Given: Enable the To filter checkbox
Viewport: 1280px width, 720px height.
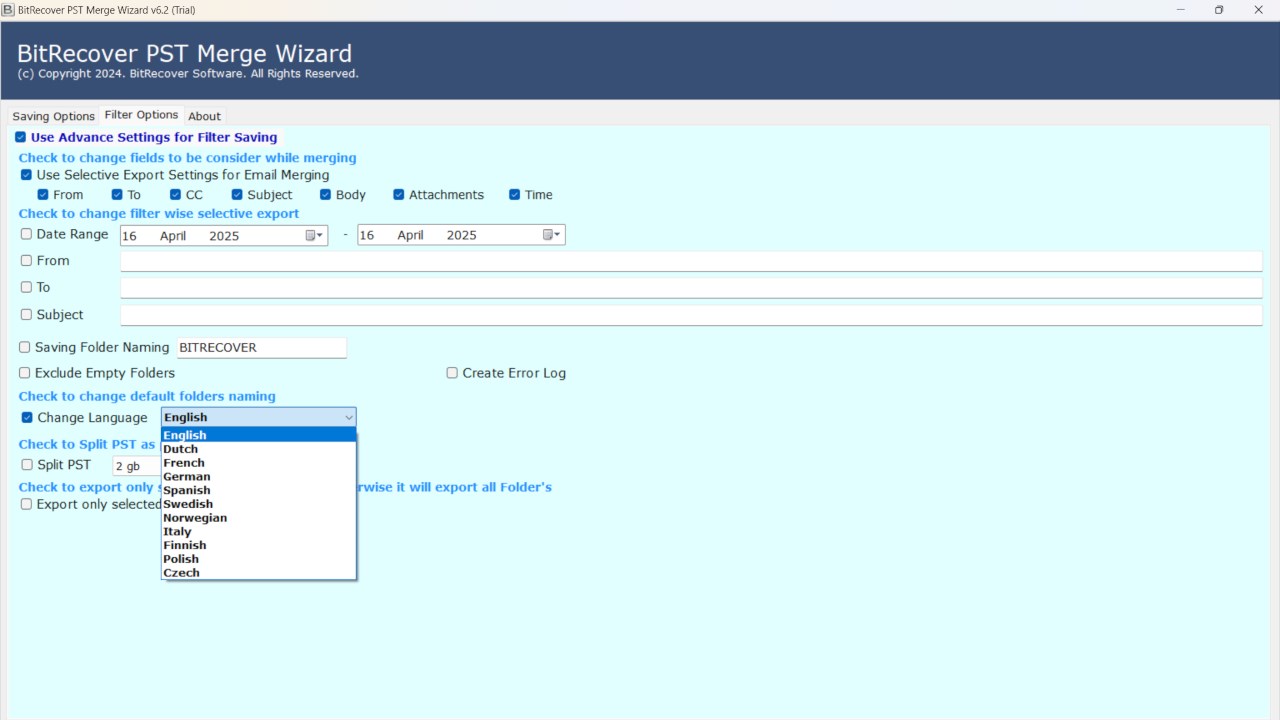Looking at the screenshot, I should tap(26, 287).
